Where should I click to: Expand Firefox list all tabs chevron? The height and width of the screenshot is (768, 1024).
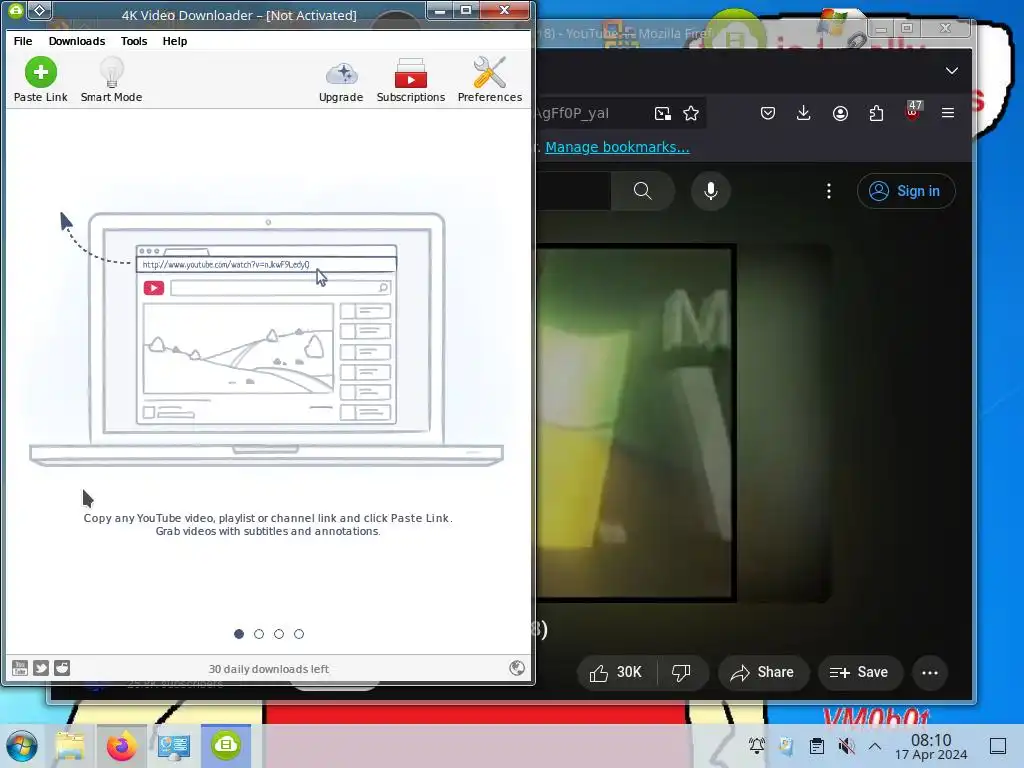(952, 71)
